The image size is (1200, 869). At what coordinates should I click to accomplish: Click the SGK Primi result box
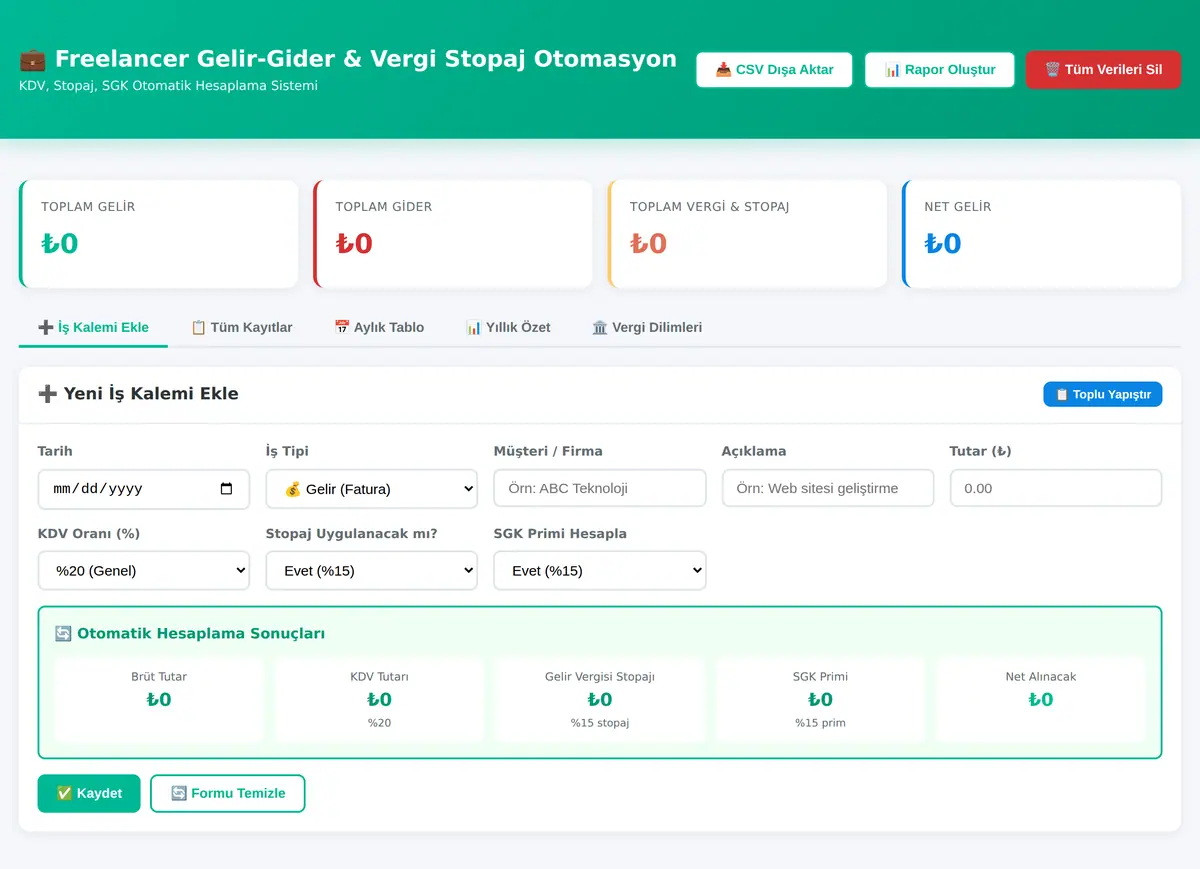pyautogui.click(x=820, y=699)
